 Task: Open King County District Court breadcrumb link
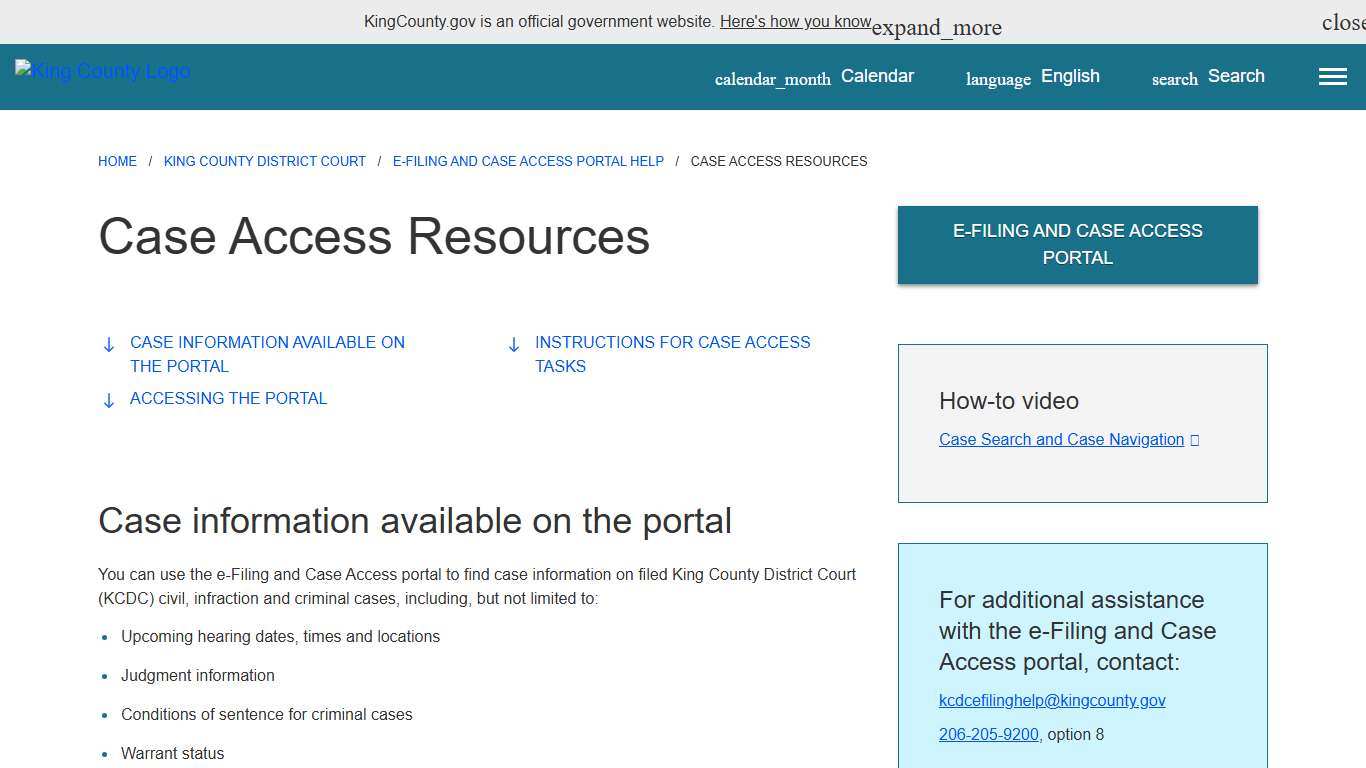point(264,161)
